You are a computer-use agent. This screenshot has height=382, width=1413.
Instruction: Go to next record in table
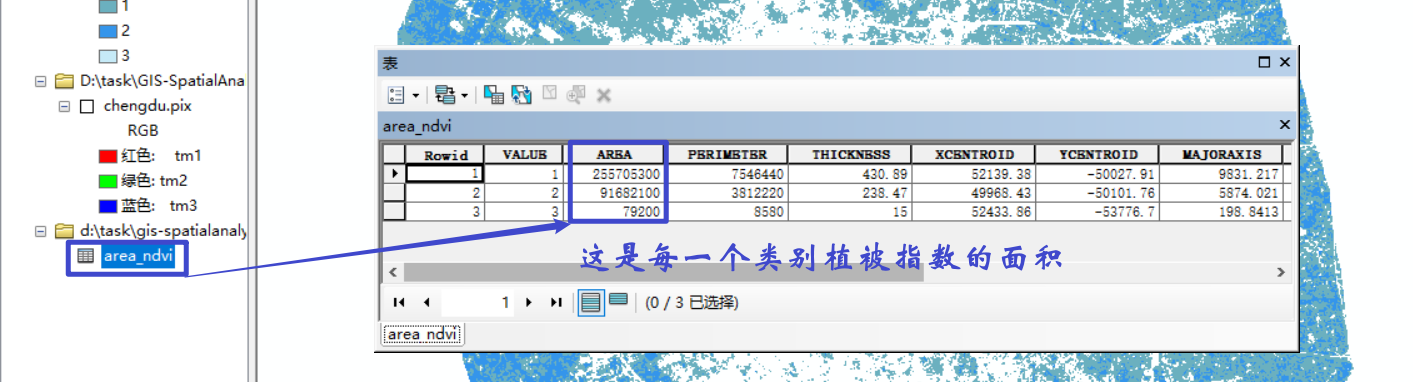[x=529, y=302]
